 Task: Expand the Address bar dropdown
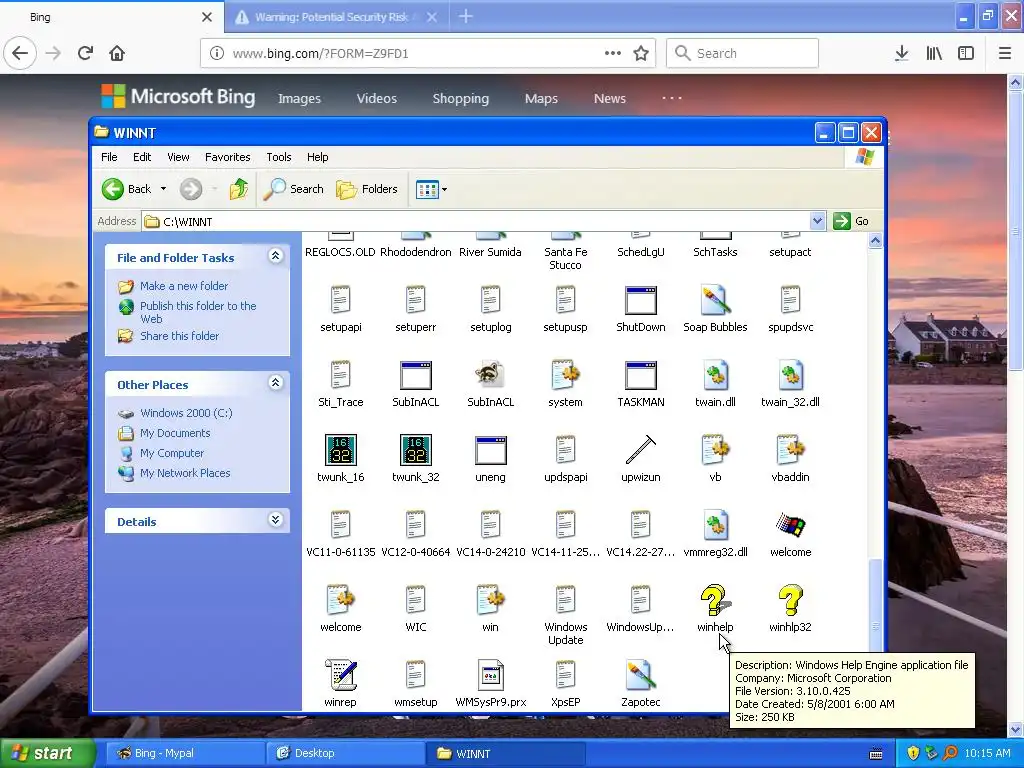[817, 221]
